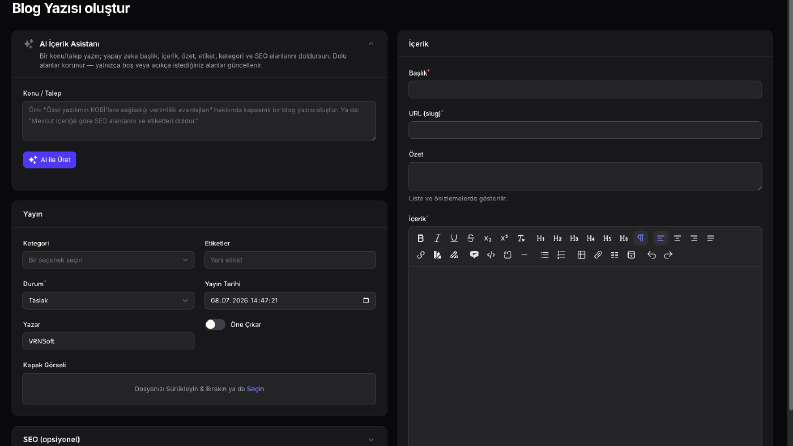Collapse the AI İçerik Asistanı panel
This screenshot has height=446, width=793.
pos(371,44)
